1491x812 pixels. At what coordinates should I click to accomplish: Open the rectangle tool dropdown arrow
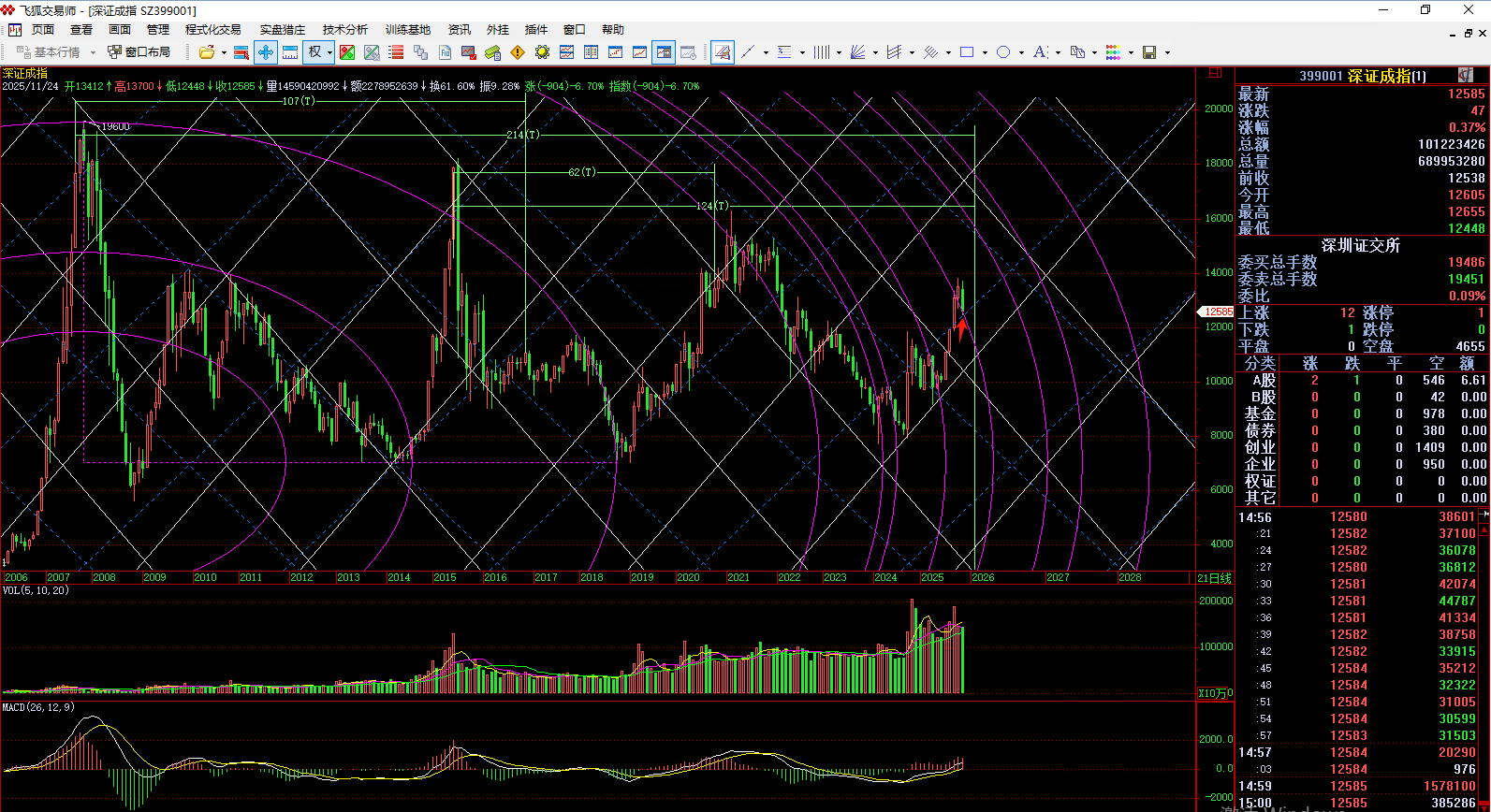tap(985, 52)
